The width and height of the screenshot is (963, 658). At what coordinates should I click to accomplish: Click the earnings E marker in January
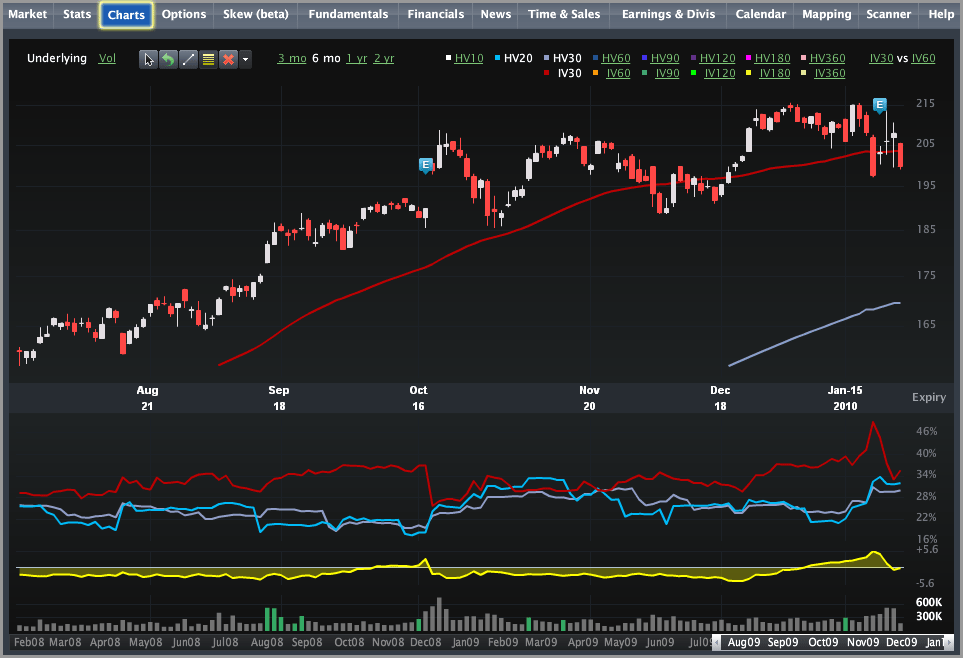(879, 105)
